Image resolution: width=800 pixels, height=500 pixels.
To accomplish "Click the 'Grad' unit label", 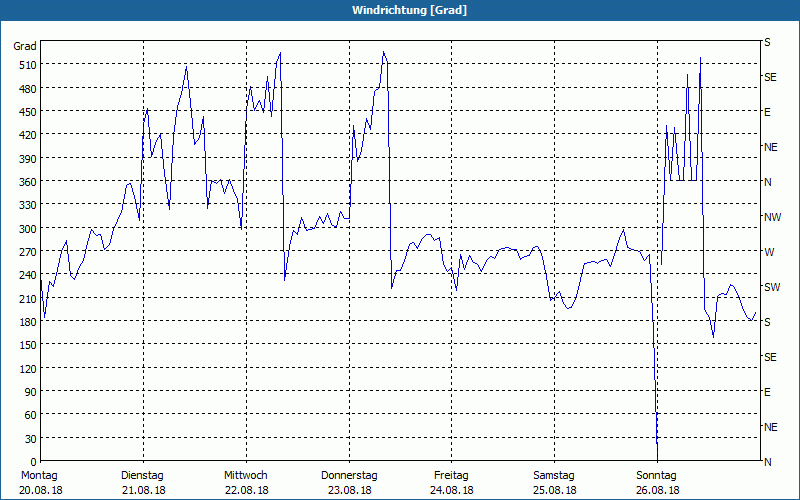I will (x=24, y=46).
